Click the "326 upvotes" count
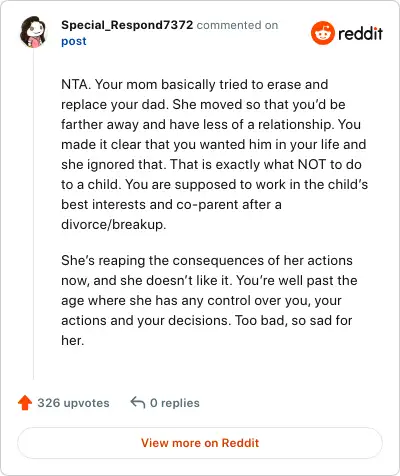400x476 pixels. point(73,403)
